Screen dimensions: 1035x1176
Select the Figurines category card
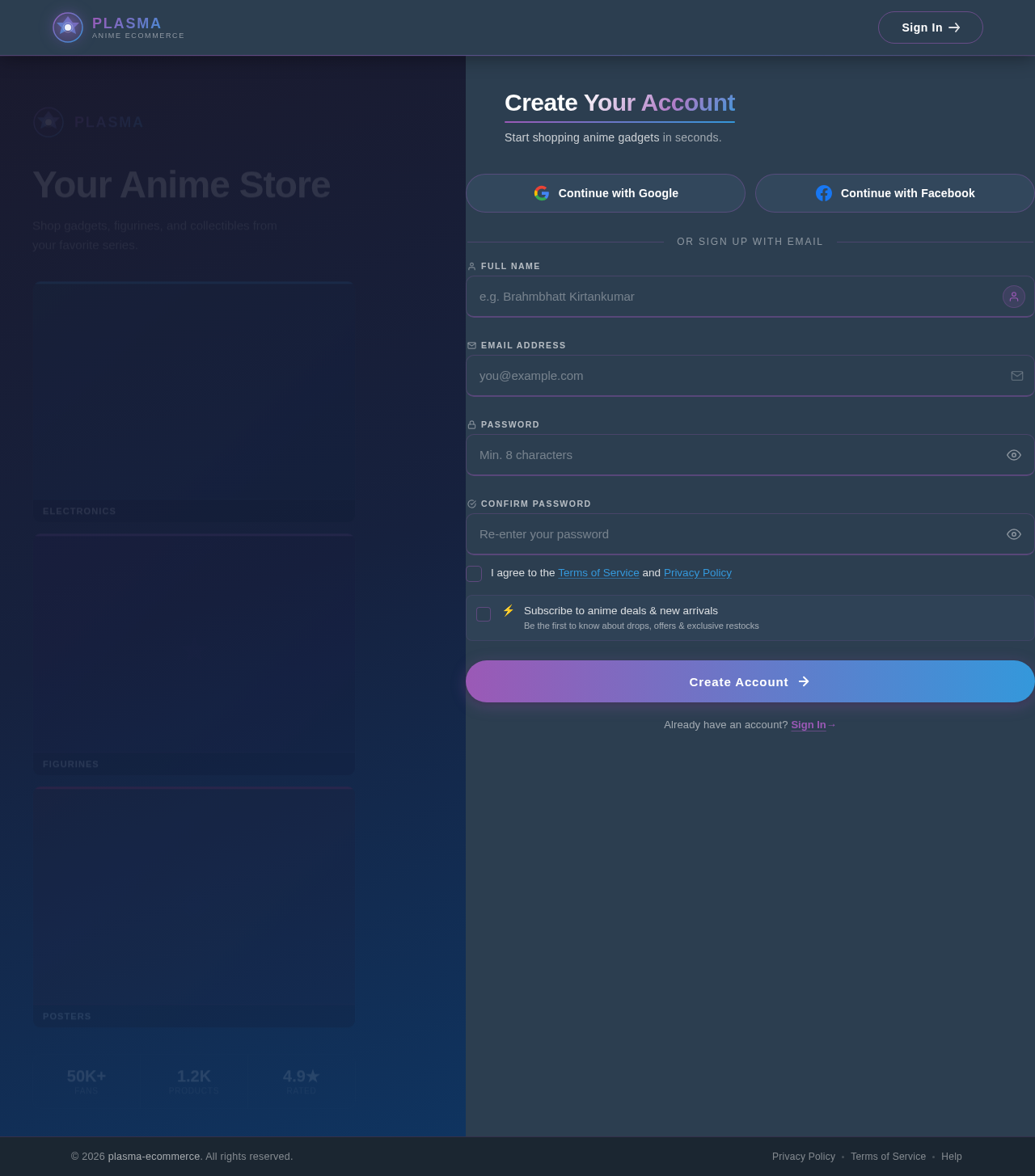[x=194, y=655]
